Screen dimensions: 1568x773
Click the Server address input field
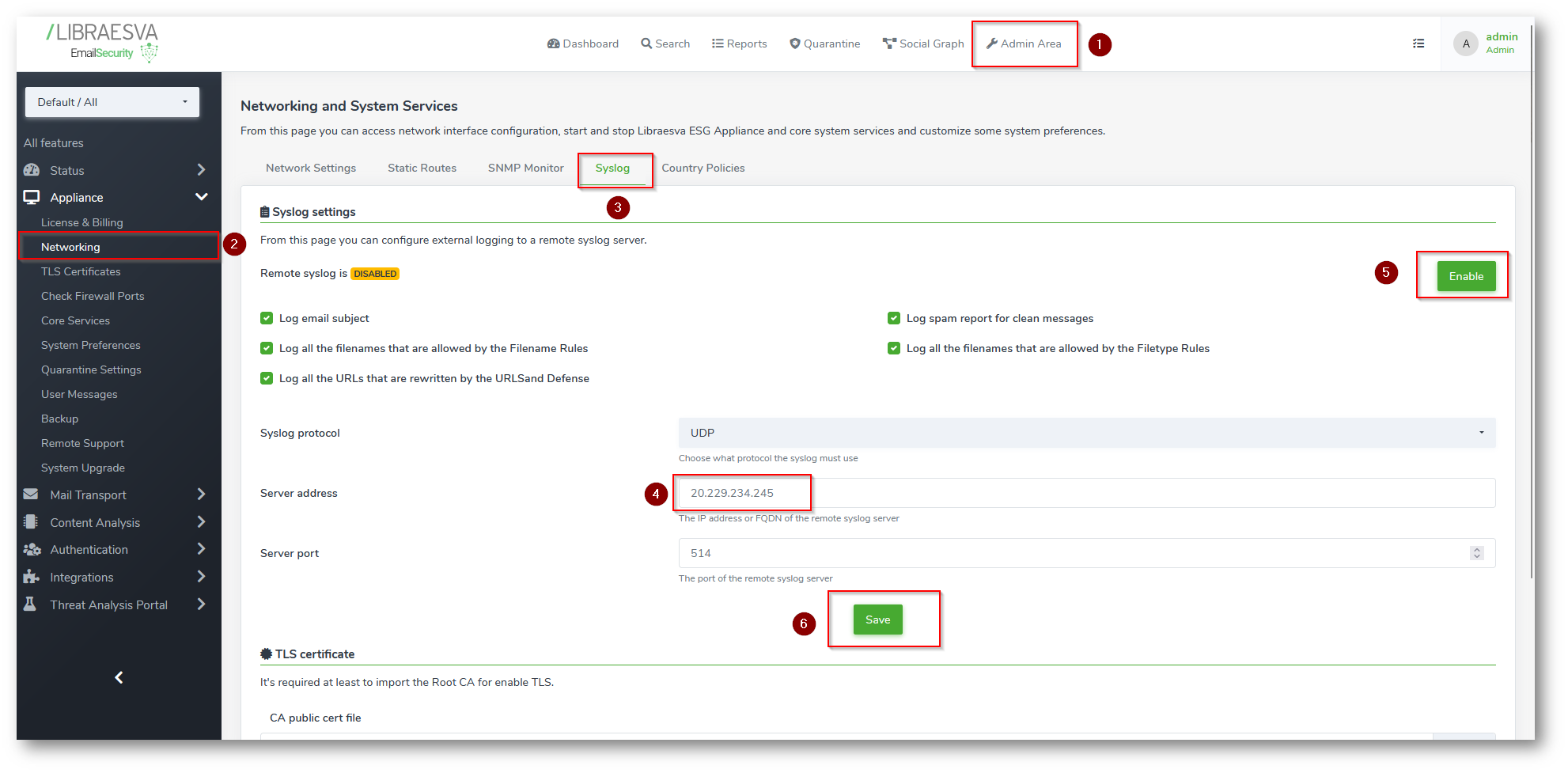pos(1087,493)
